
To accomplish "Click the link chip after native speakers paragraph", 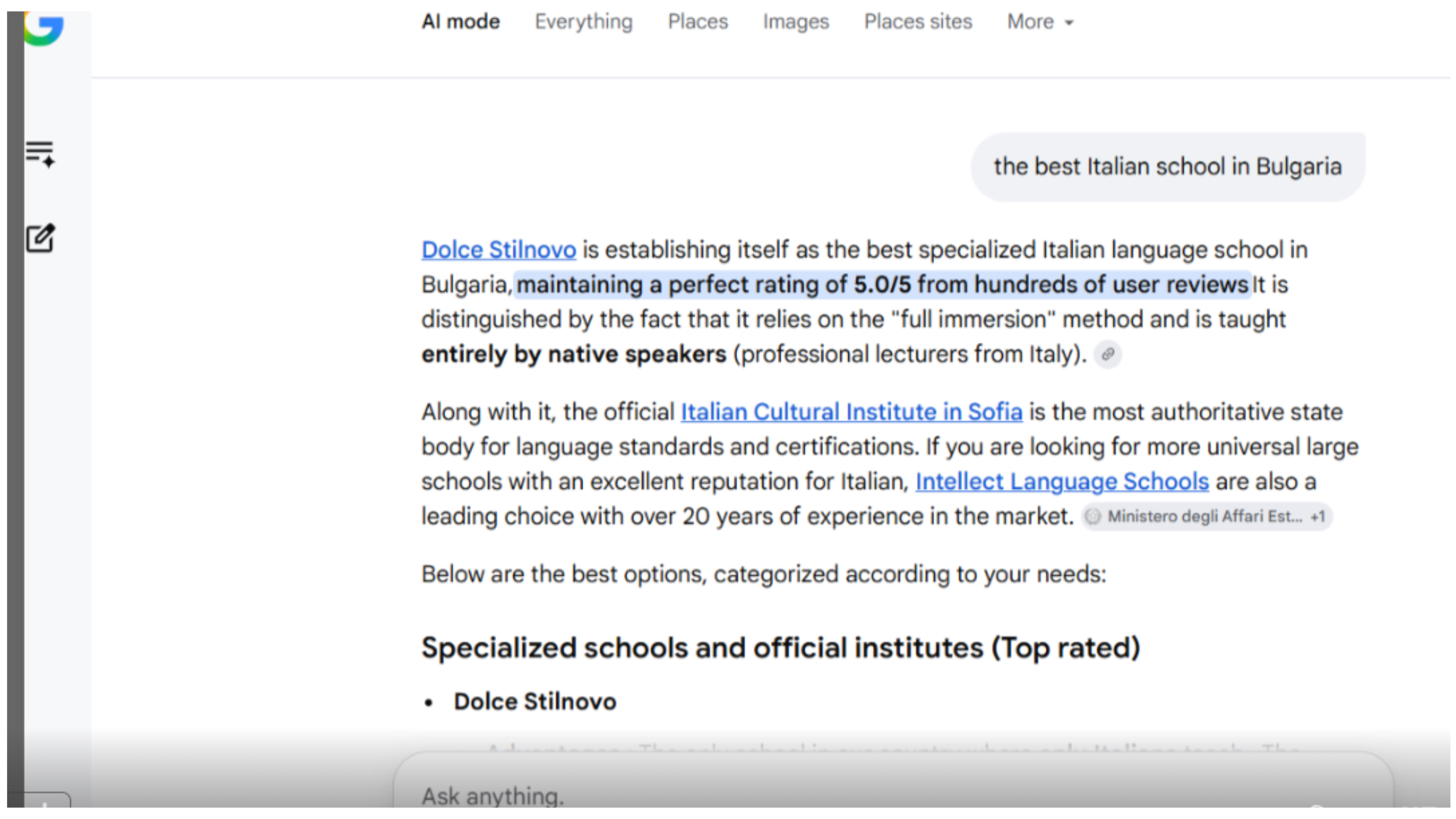I will pyautogui.click(x=1108, y=354).
